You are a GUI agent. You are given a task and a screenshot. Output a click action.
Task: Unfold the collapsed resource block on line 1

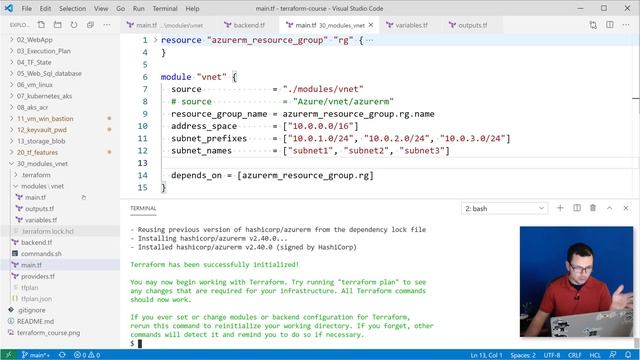[156, 40]
